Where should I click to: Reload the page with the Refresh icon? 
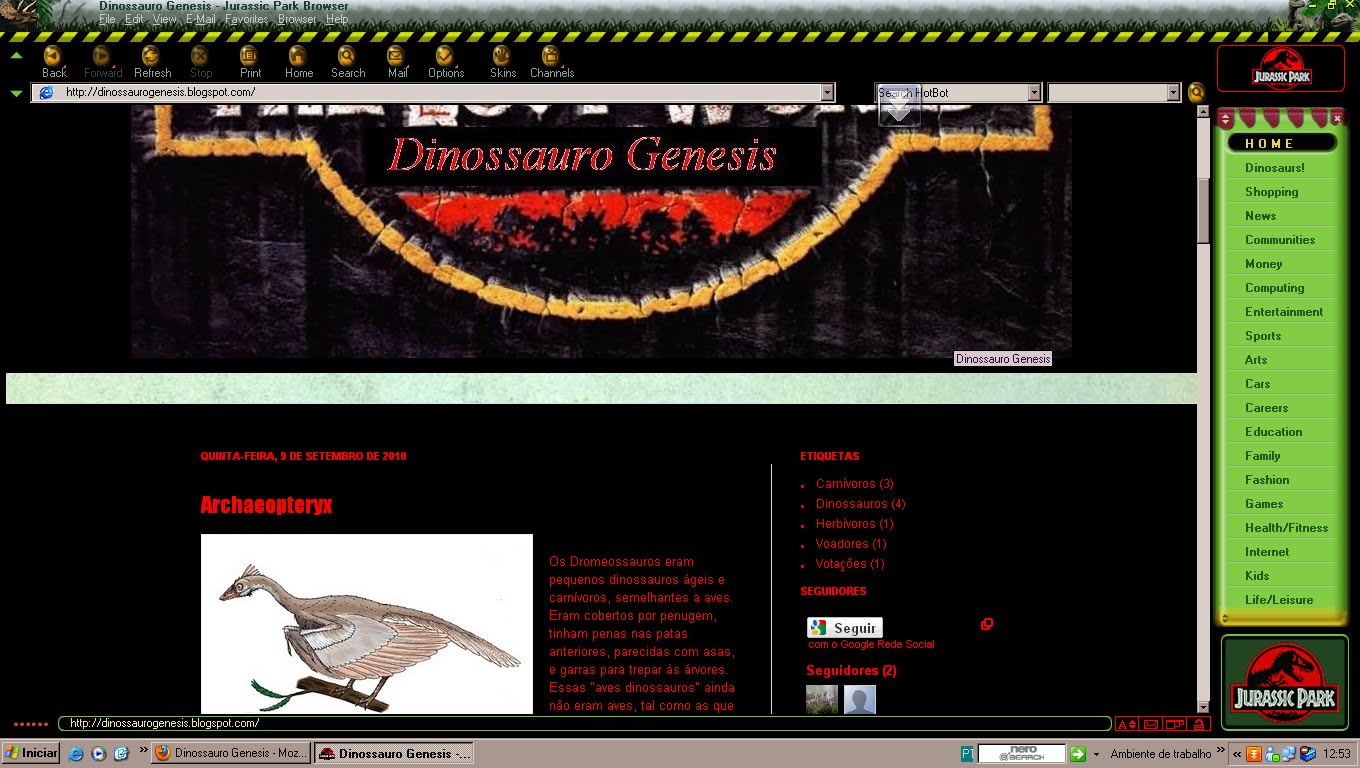click(x=152, y=61)
